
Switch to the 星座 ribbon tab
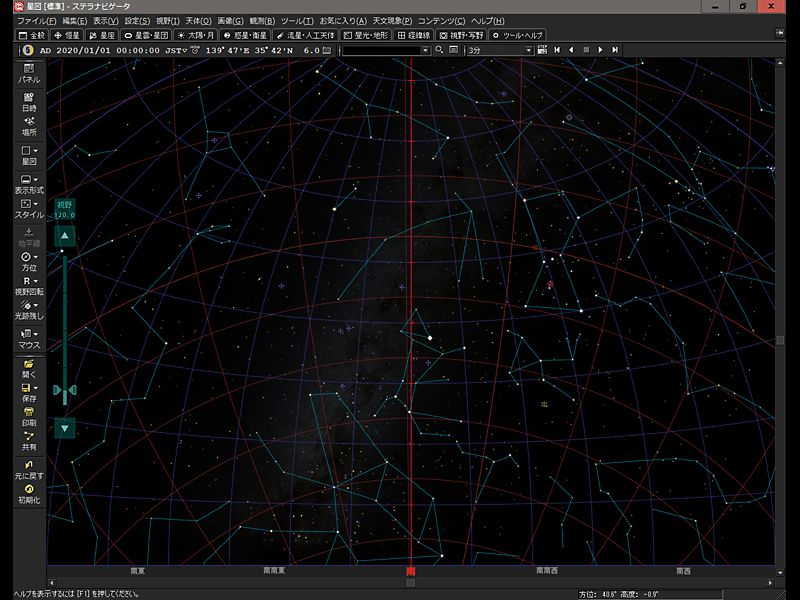coord(102,35)
